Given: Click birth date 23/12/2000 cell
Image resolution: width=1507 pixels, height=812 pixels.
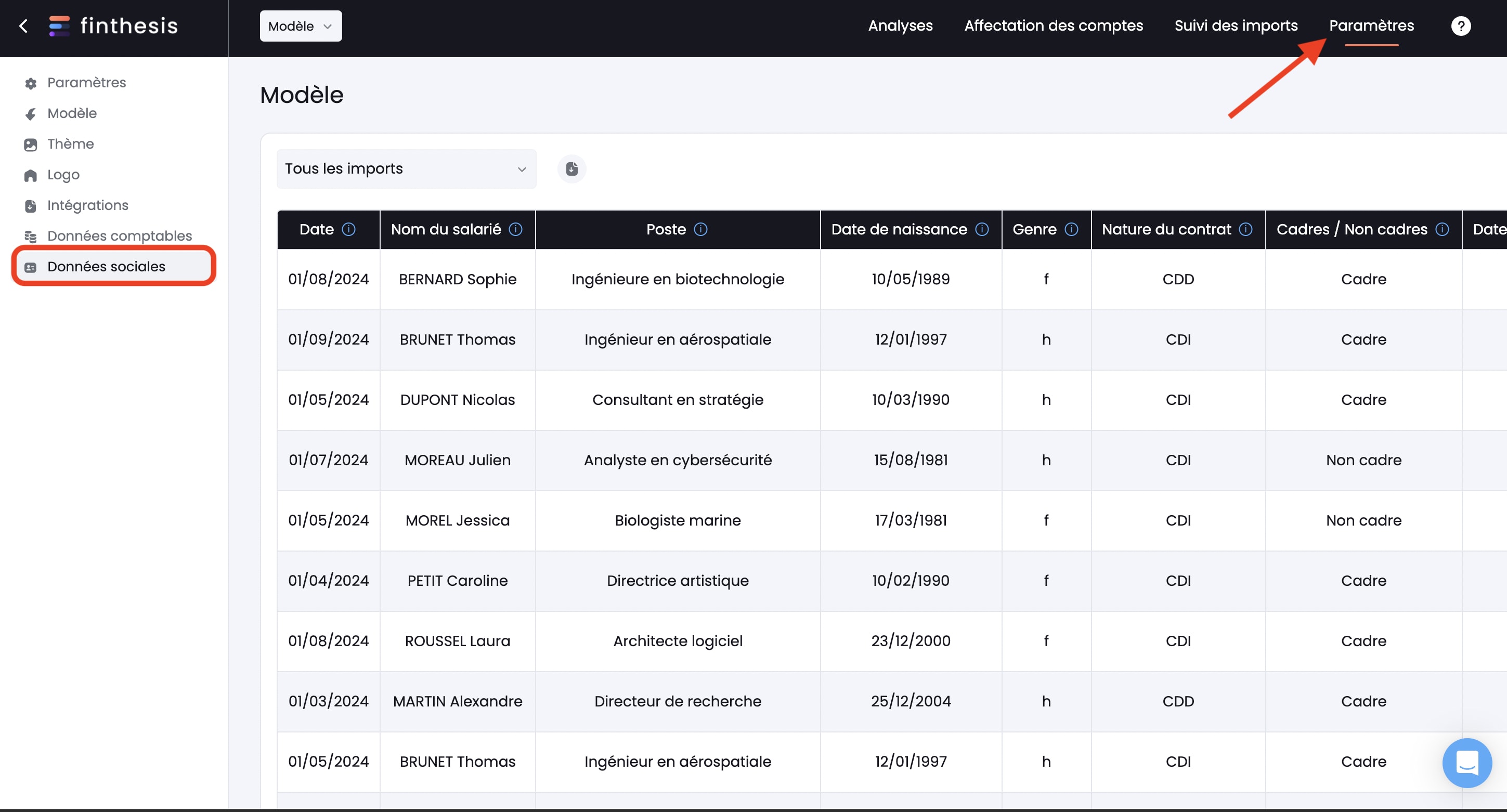Looking at the screenshot, I should [911, 640].
